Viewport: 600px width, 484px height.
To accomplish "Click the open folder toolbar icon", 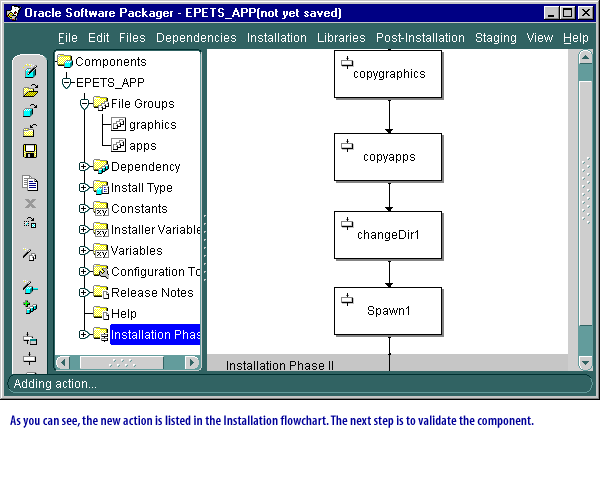I will point(30,91).
